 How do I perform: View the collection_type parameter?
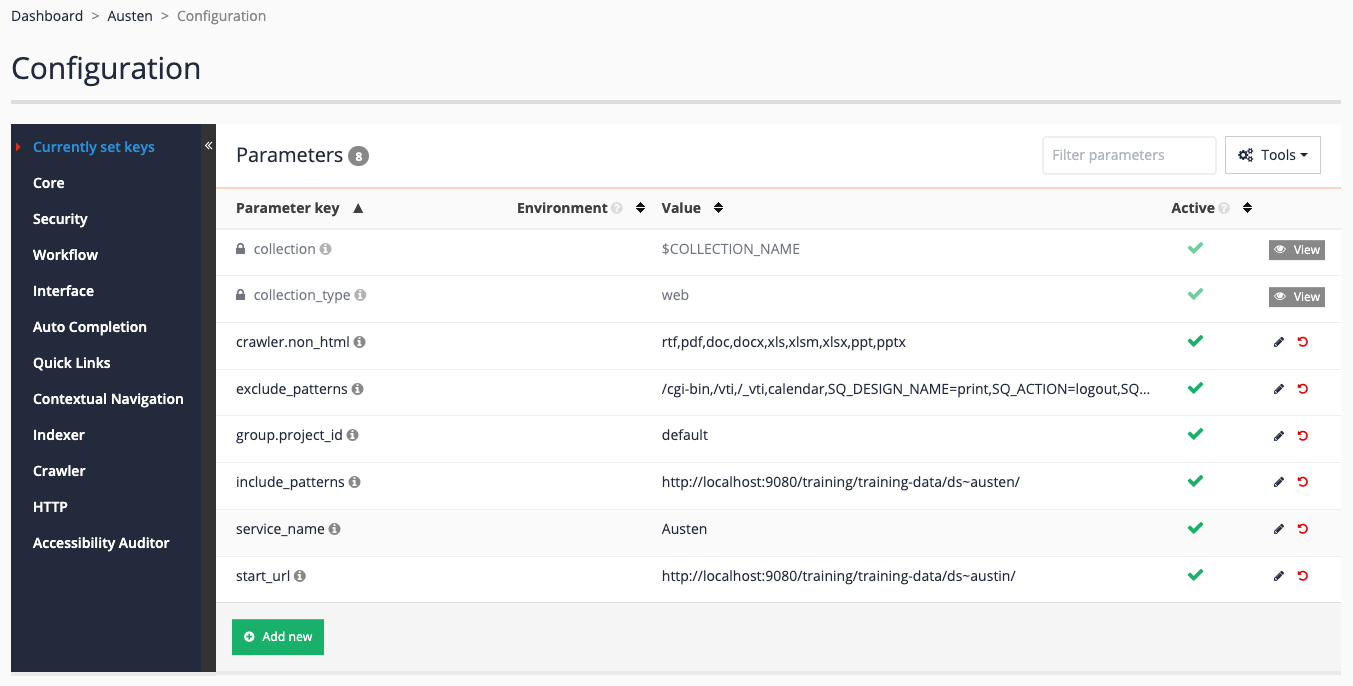pyautogui.click(x=1297, y=297)
